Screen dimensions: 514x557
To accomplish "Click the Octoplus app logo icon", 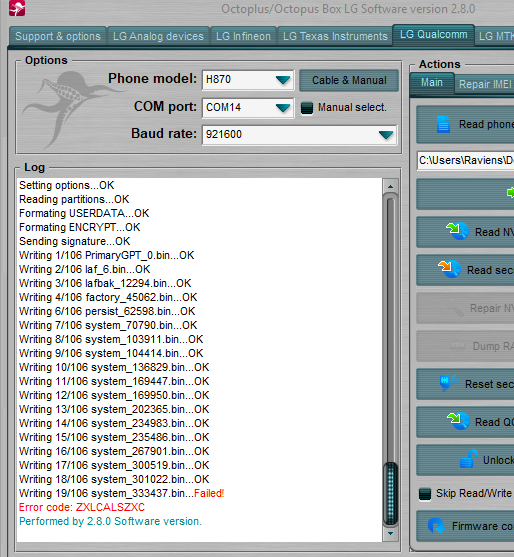I will pyautogui.click(x=17, y=8).
